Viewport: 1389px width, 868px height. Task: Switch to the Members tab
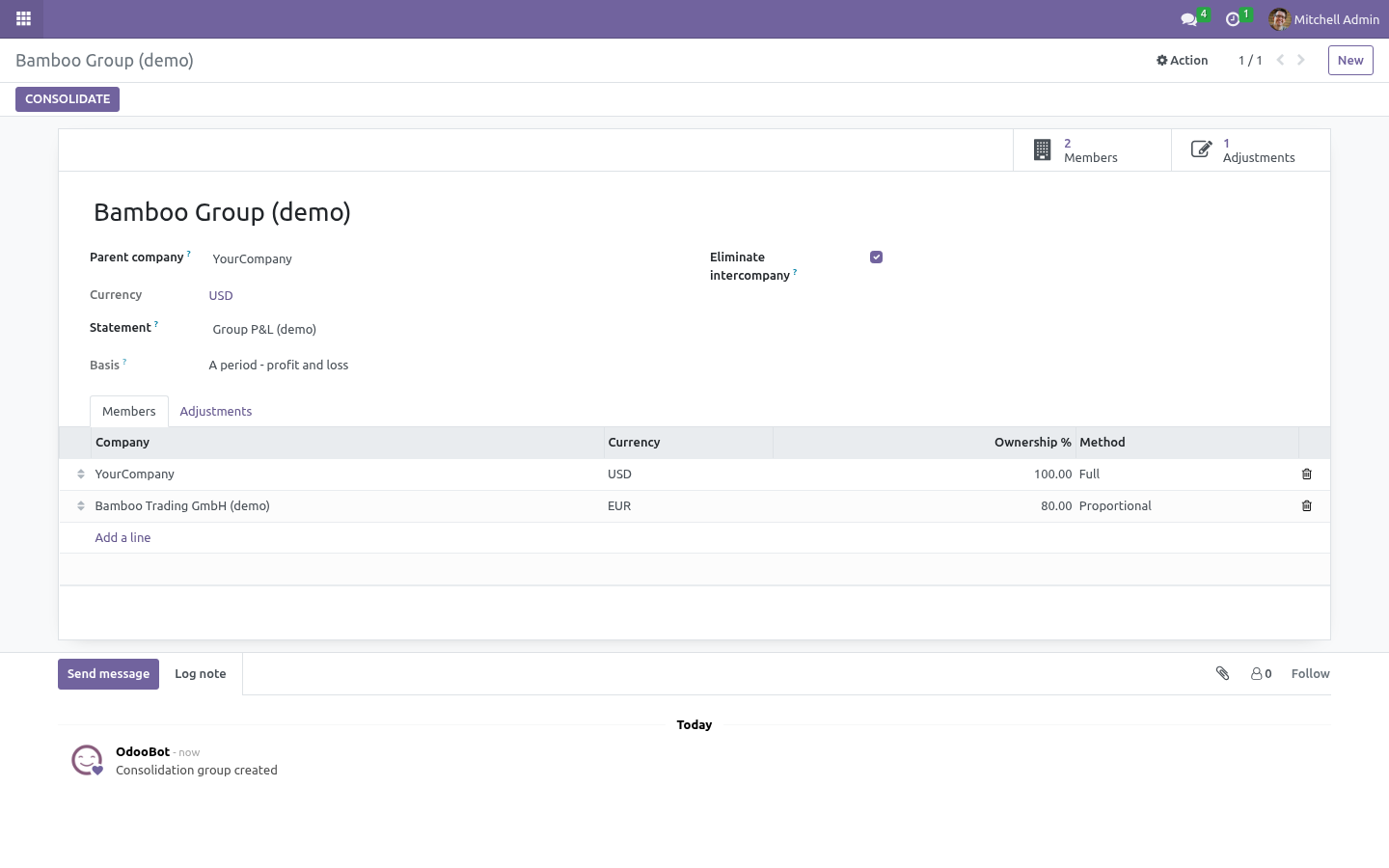129,411
